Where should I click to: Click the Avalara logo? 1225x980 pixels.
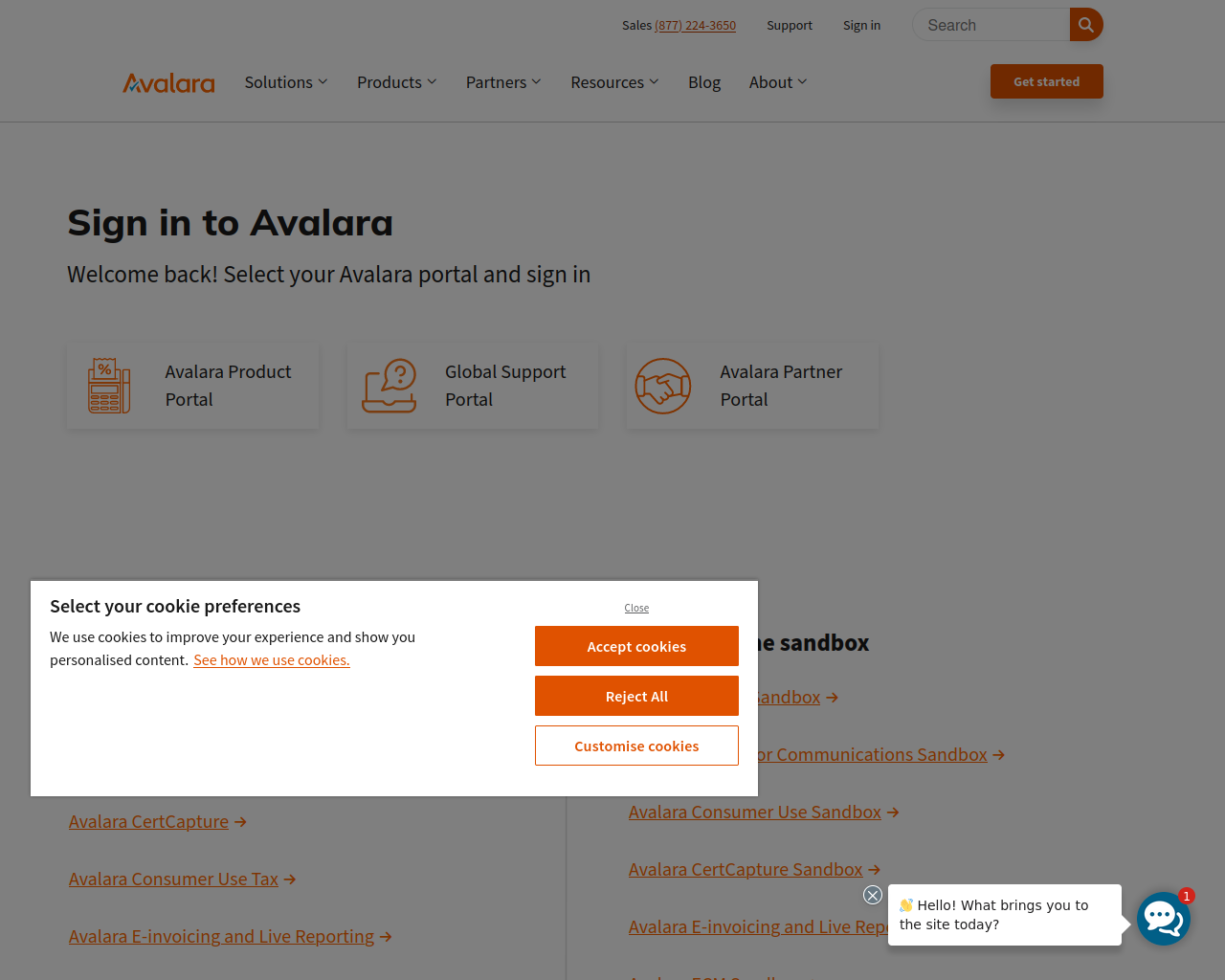pos(168,83)
